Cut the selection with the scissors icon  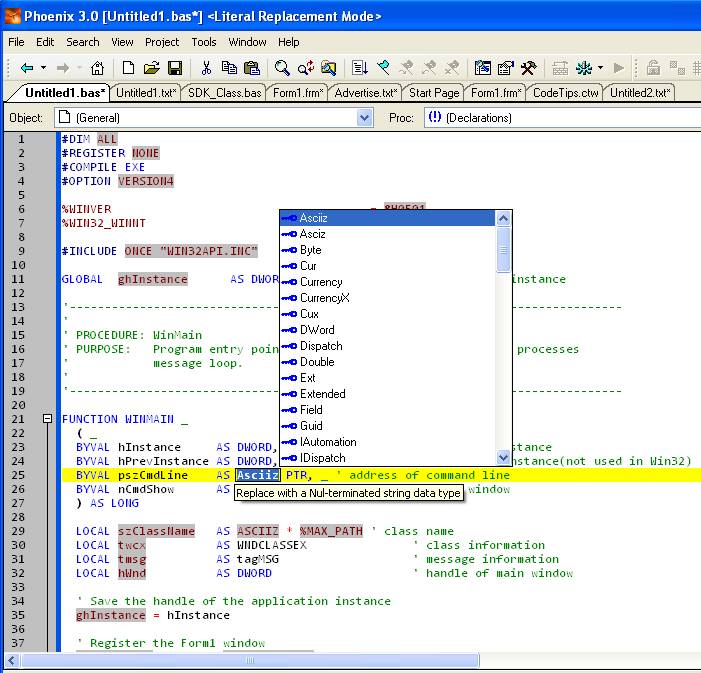click(206, 68)
